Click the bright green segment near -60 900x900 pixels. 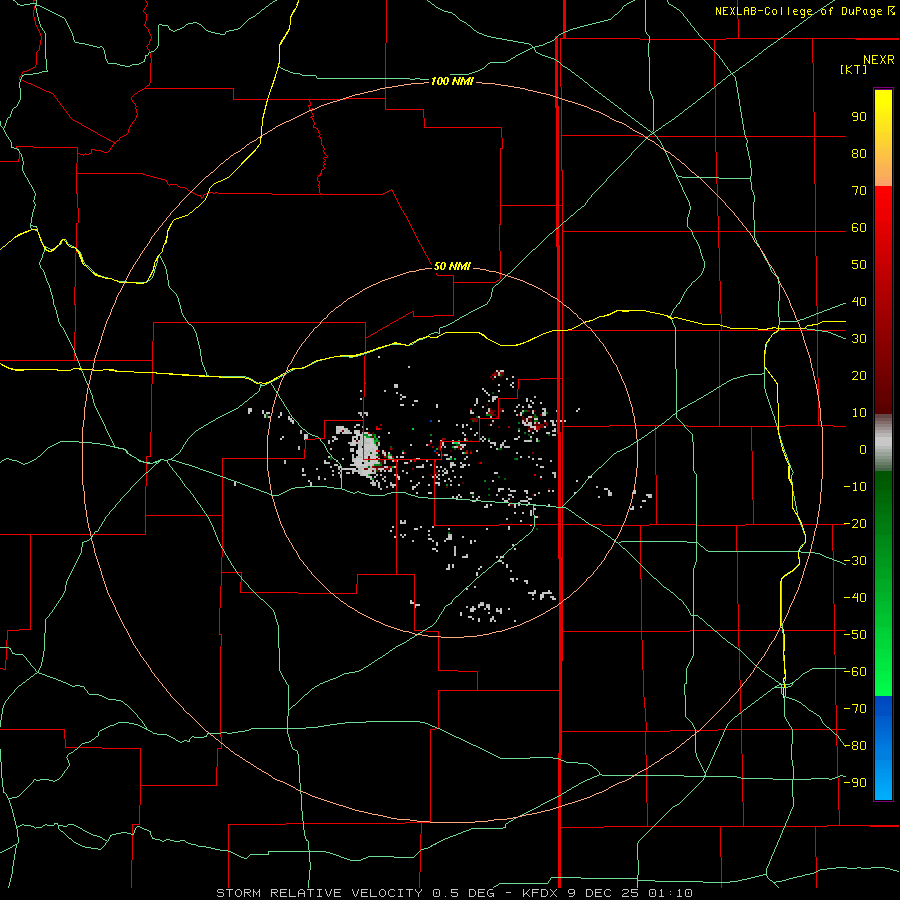tap(883, 672)
